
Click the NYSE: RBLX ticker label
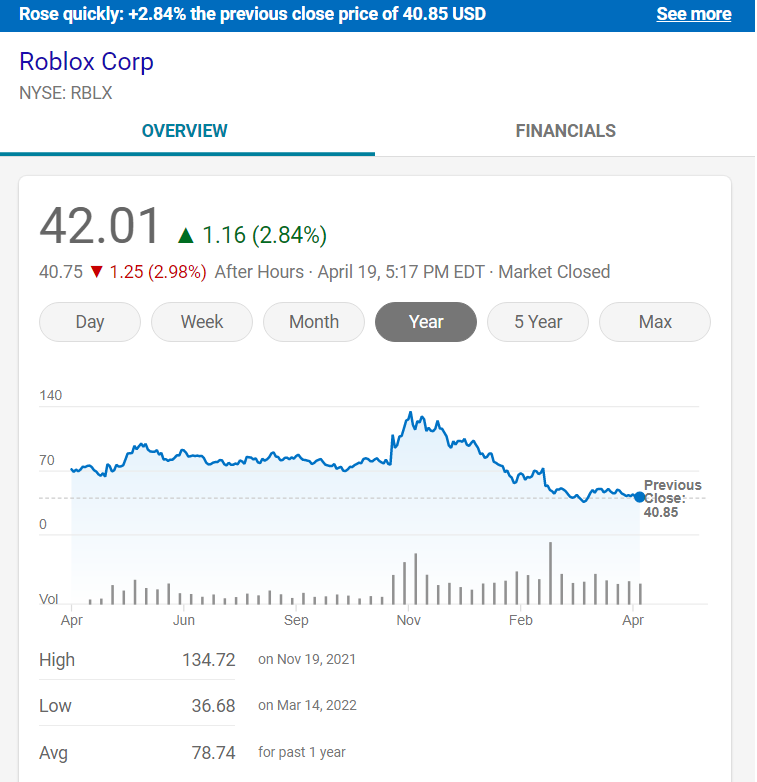[x=67, y=94]
